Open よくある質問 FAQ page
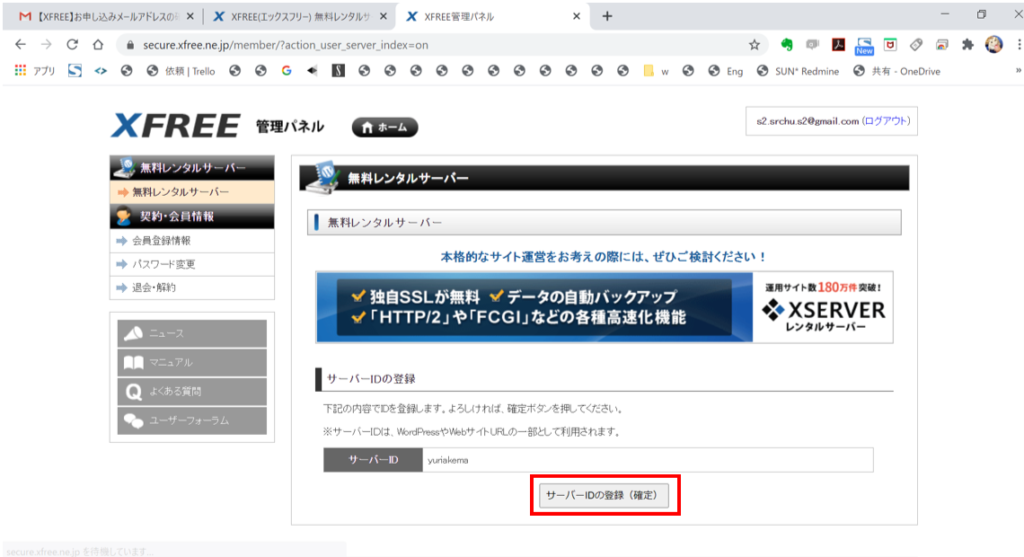This screenshot has height=557, width=1024. tap(192, 391)
